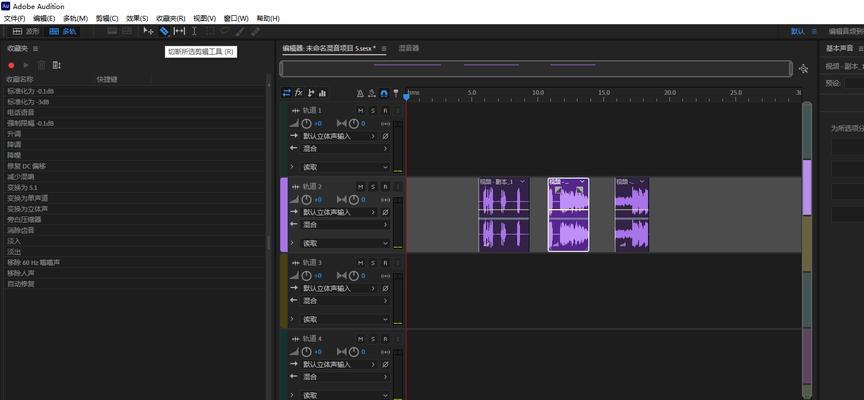
Task: Switch to 多轨 multitrack view
Action: pos(63,31)
